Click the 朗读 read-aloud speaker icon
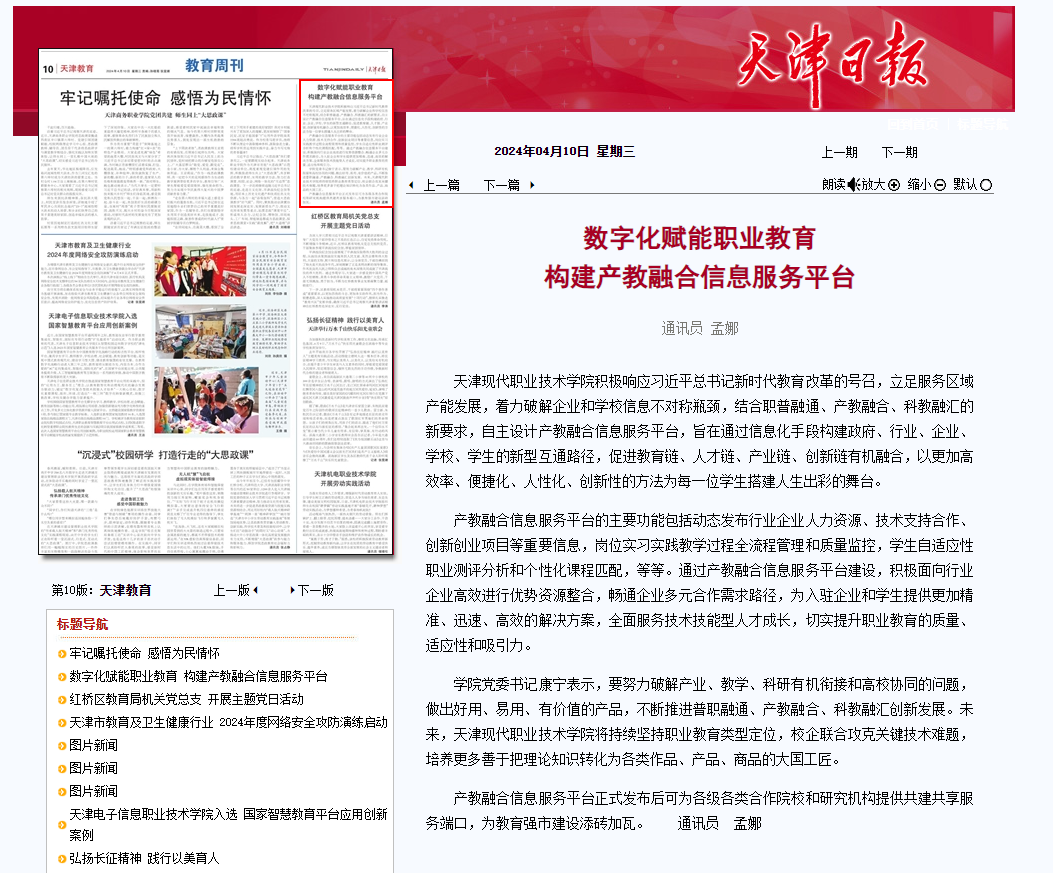 (853, 184)
